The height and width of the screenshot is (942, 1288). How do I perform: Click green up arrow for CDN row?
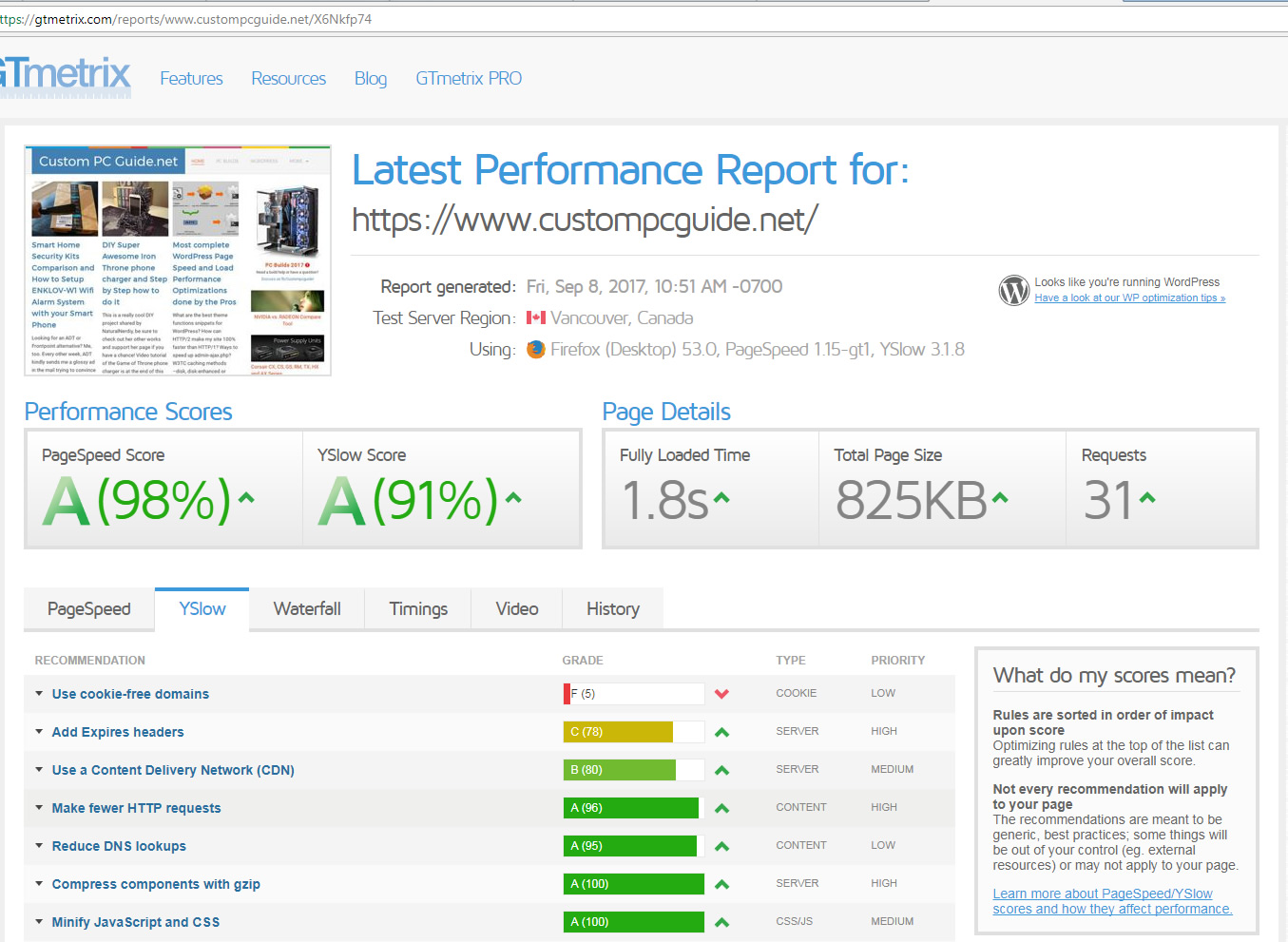[x=721, y=770]
